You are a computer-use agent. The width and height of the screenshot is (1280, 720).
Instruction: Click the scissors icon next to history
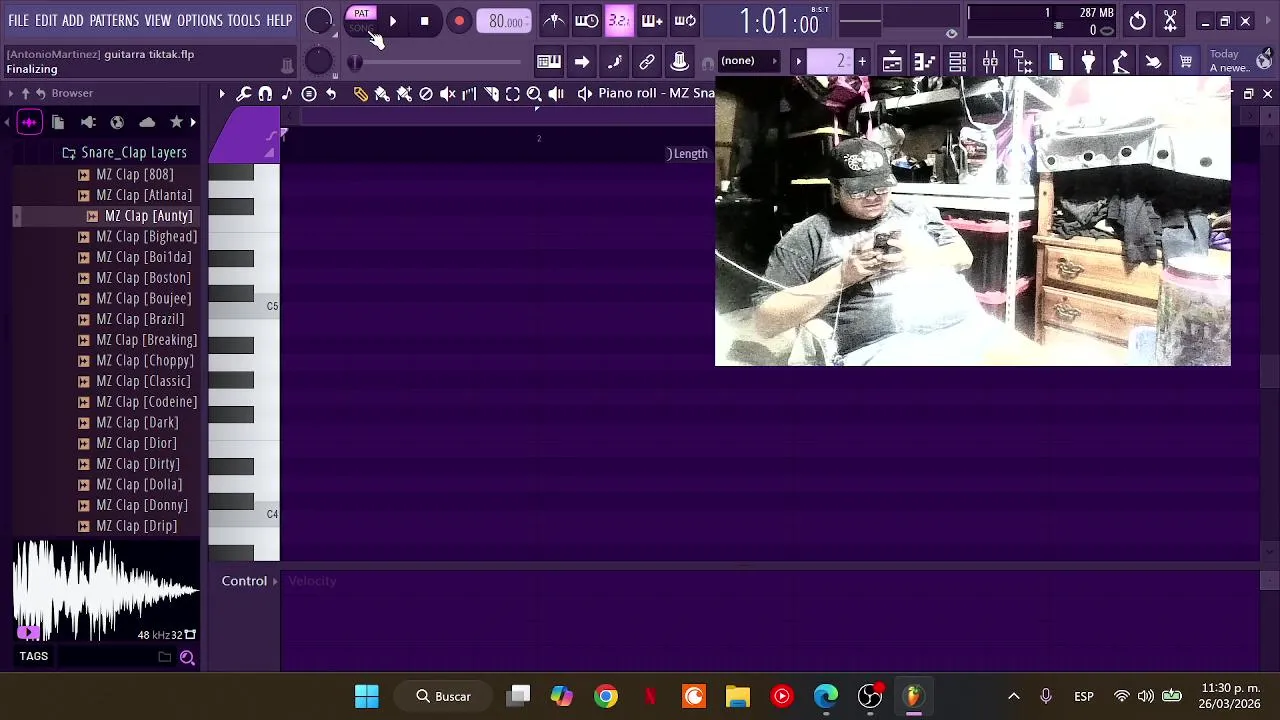coord(1171,21)
